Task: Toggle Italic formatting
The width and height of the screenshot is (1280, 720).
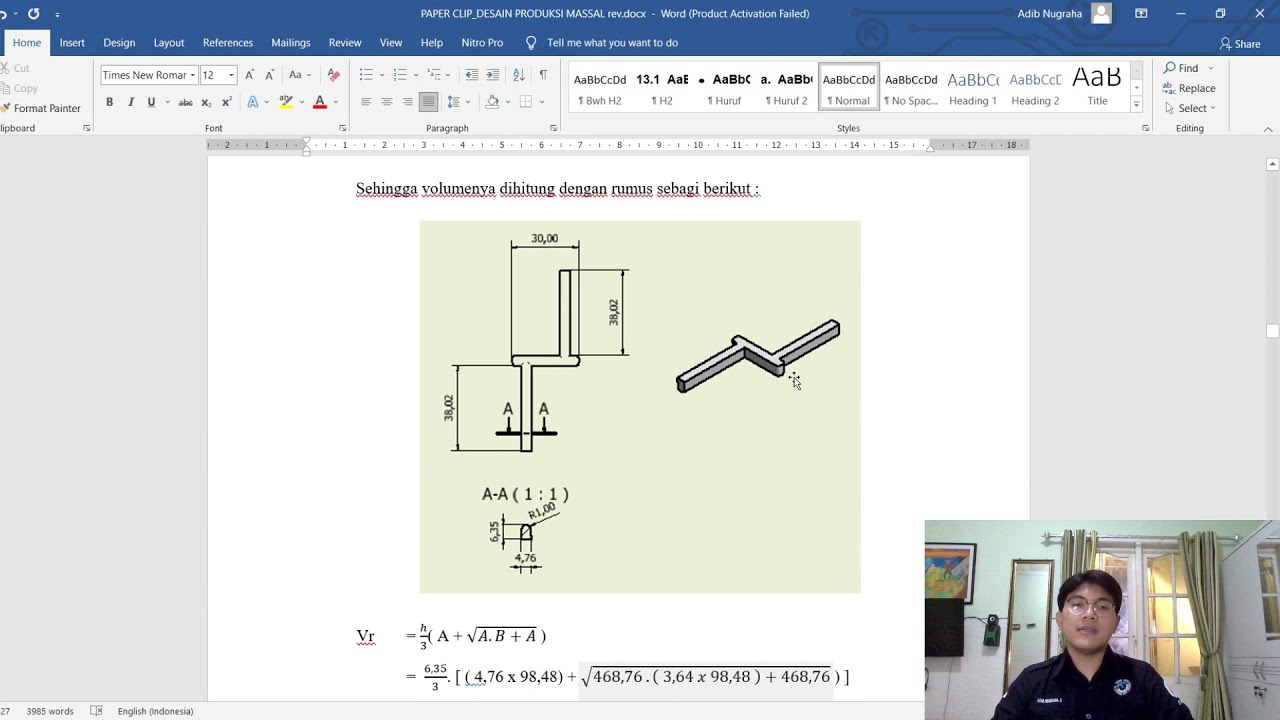Action: click(130, 102)
